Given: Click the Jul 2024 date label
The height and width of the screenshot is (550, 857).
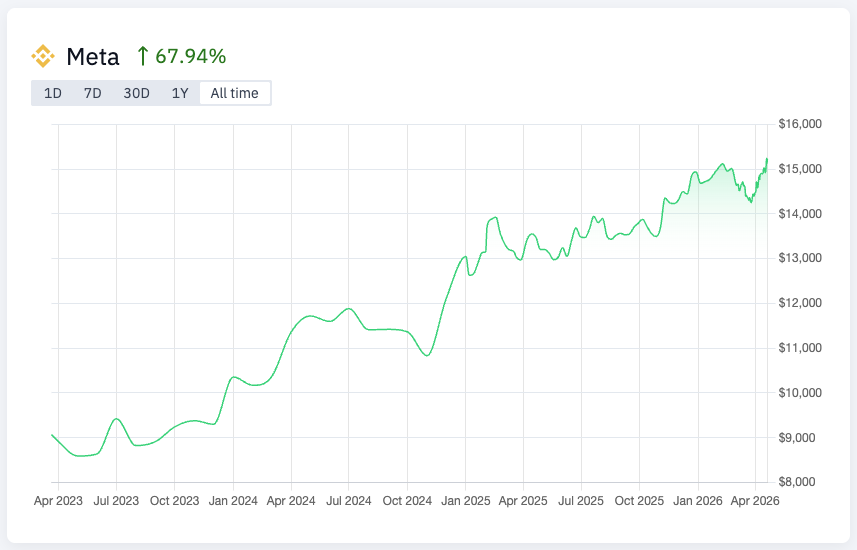Looking at the screenshot, I should point(349,501).
